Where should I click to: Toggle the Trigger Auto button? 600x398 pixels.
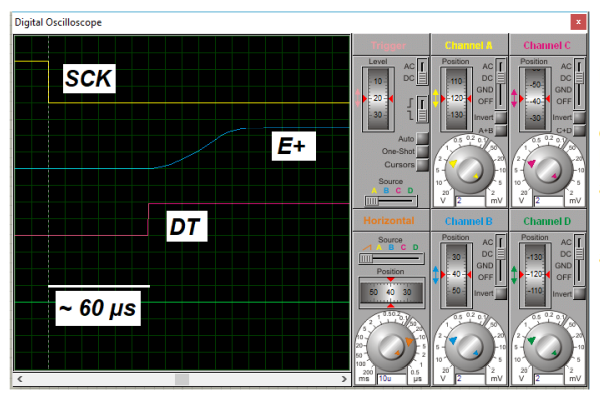point(422,138)
